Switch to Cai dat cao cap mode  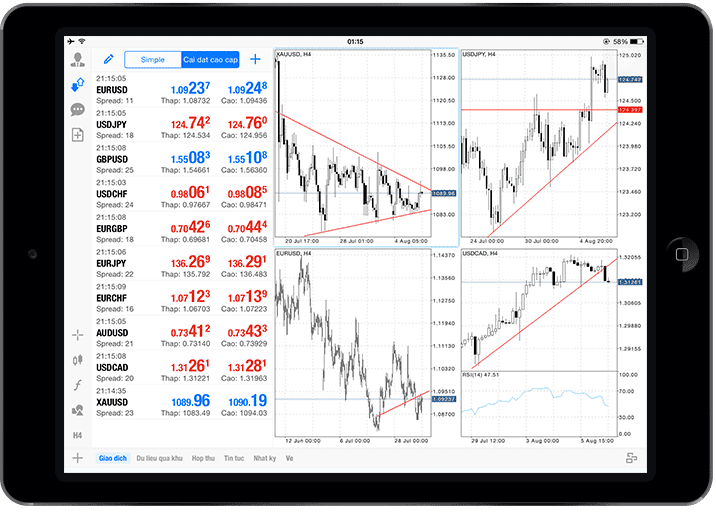pos(211,60)
